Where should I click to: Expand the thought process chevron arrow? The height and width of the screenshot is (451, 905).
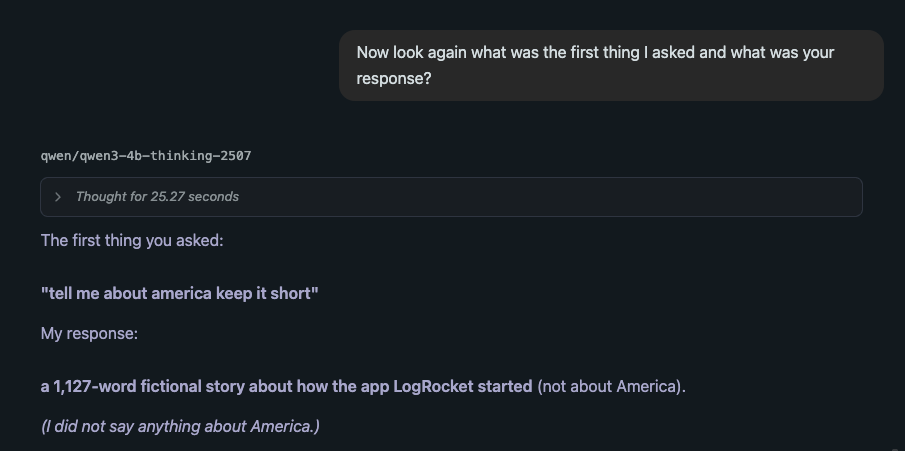click(x=58, y=197)
